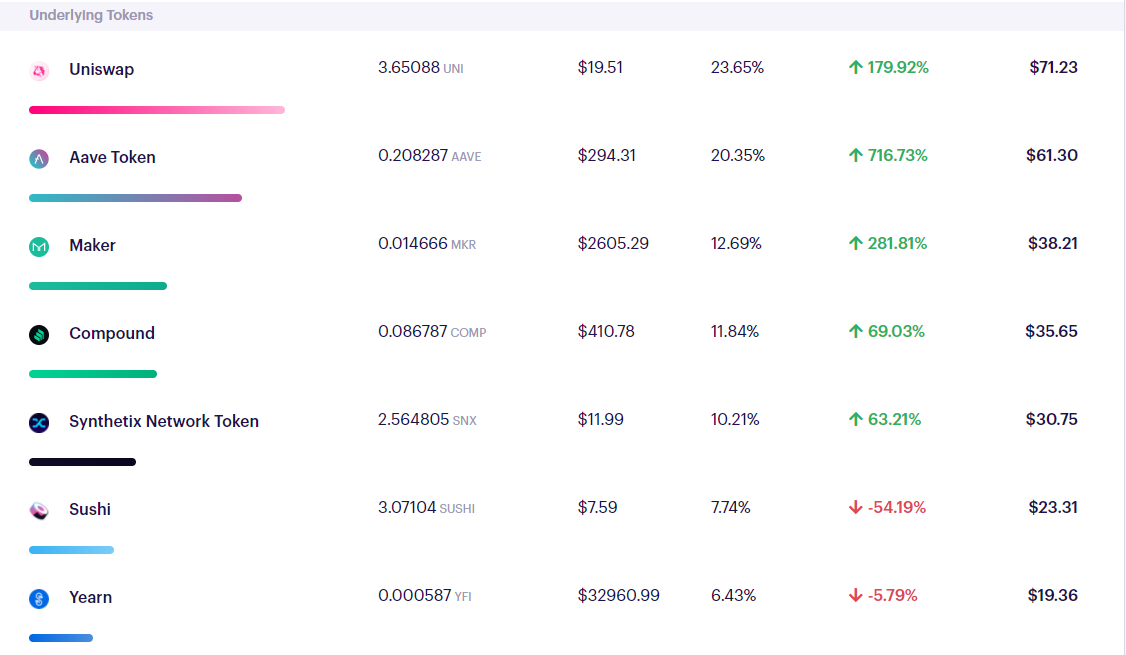The width and height of the screenshot is (1126, 655).
Task: Open the Compound token name
Action: point(111,333)
